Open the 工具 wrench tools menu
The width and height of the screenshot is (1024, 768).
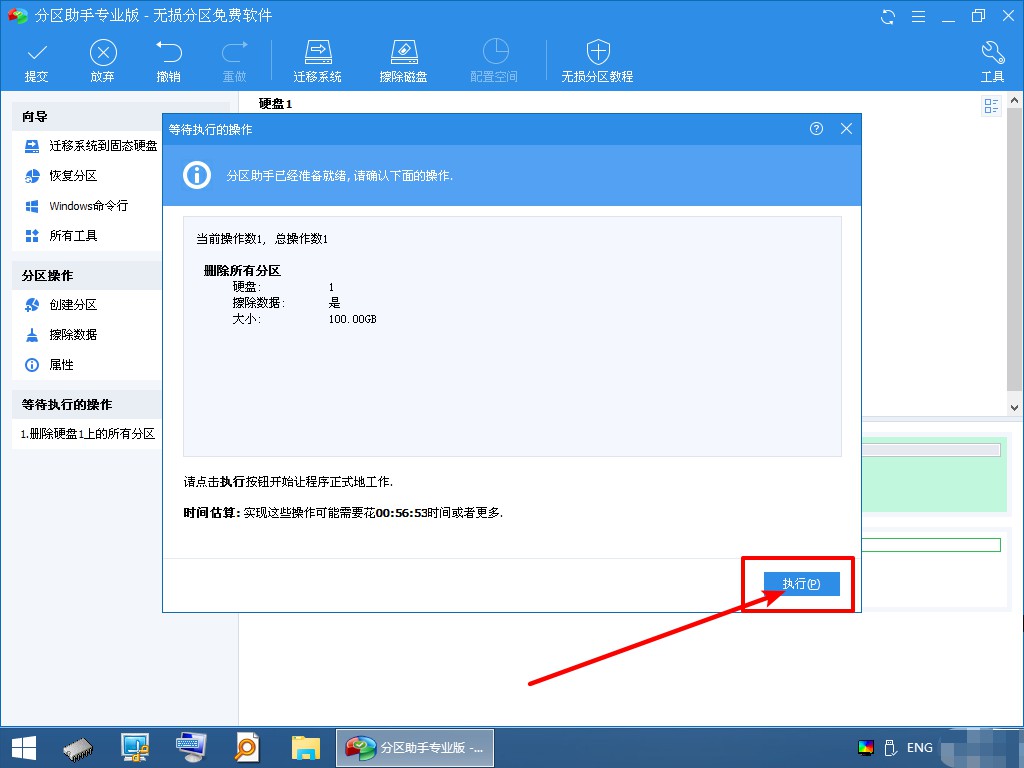tap(992, 61)
